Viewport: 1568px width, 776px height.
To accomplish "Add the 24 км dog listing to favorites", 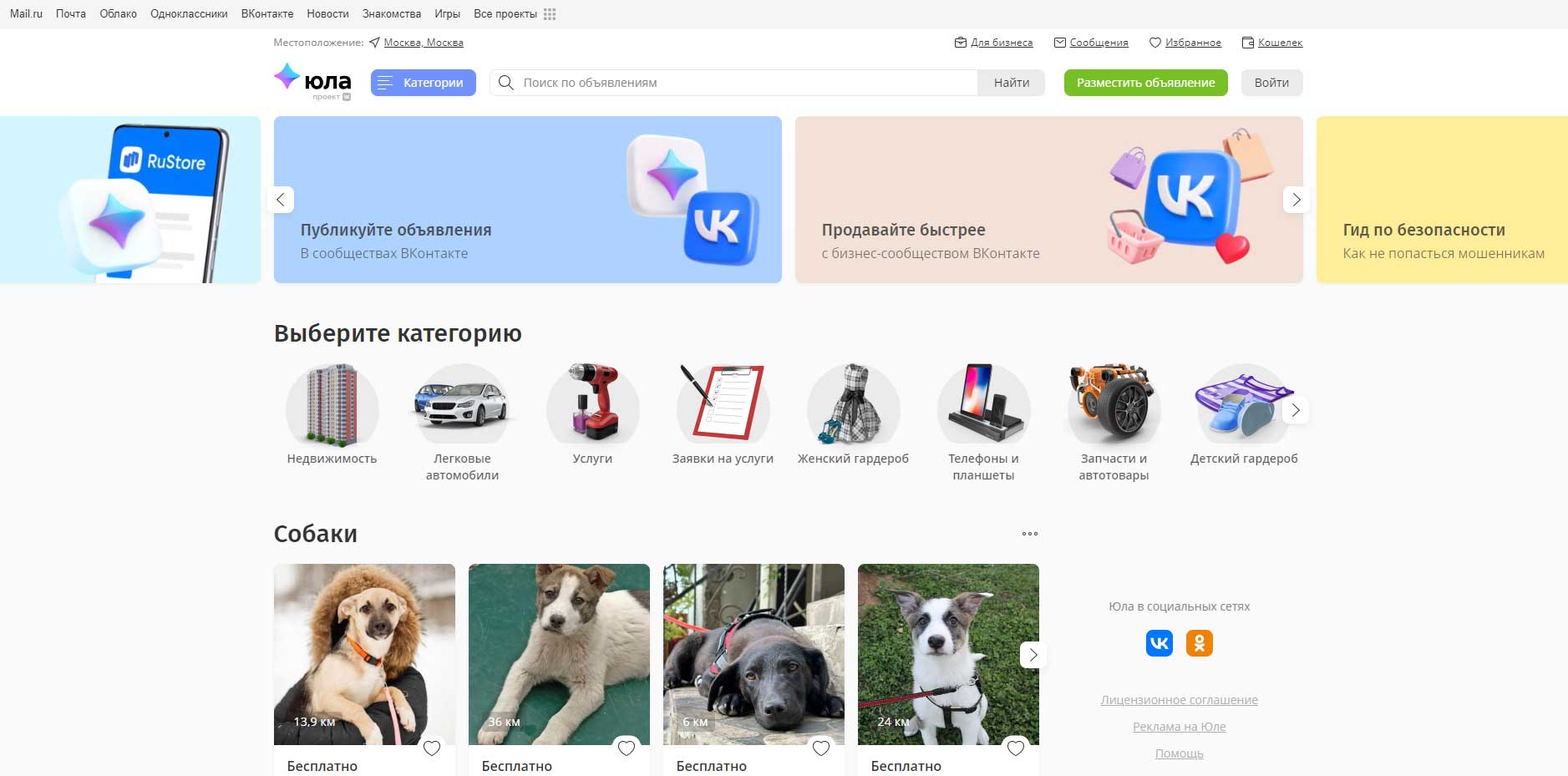I will 1016,748.
